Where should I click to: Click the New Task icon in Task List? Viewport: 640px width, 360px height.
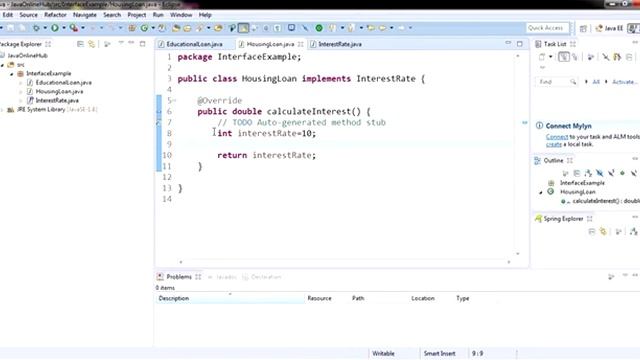pos(542,57)
